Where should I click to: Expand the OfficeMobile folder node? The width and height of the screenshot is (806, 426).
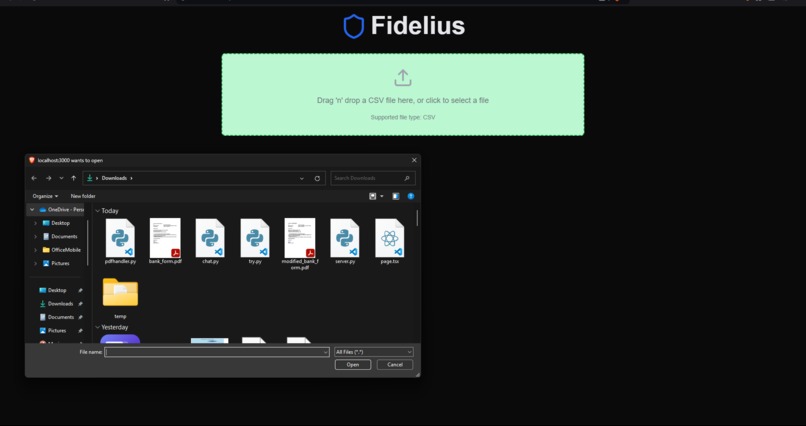35,250
